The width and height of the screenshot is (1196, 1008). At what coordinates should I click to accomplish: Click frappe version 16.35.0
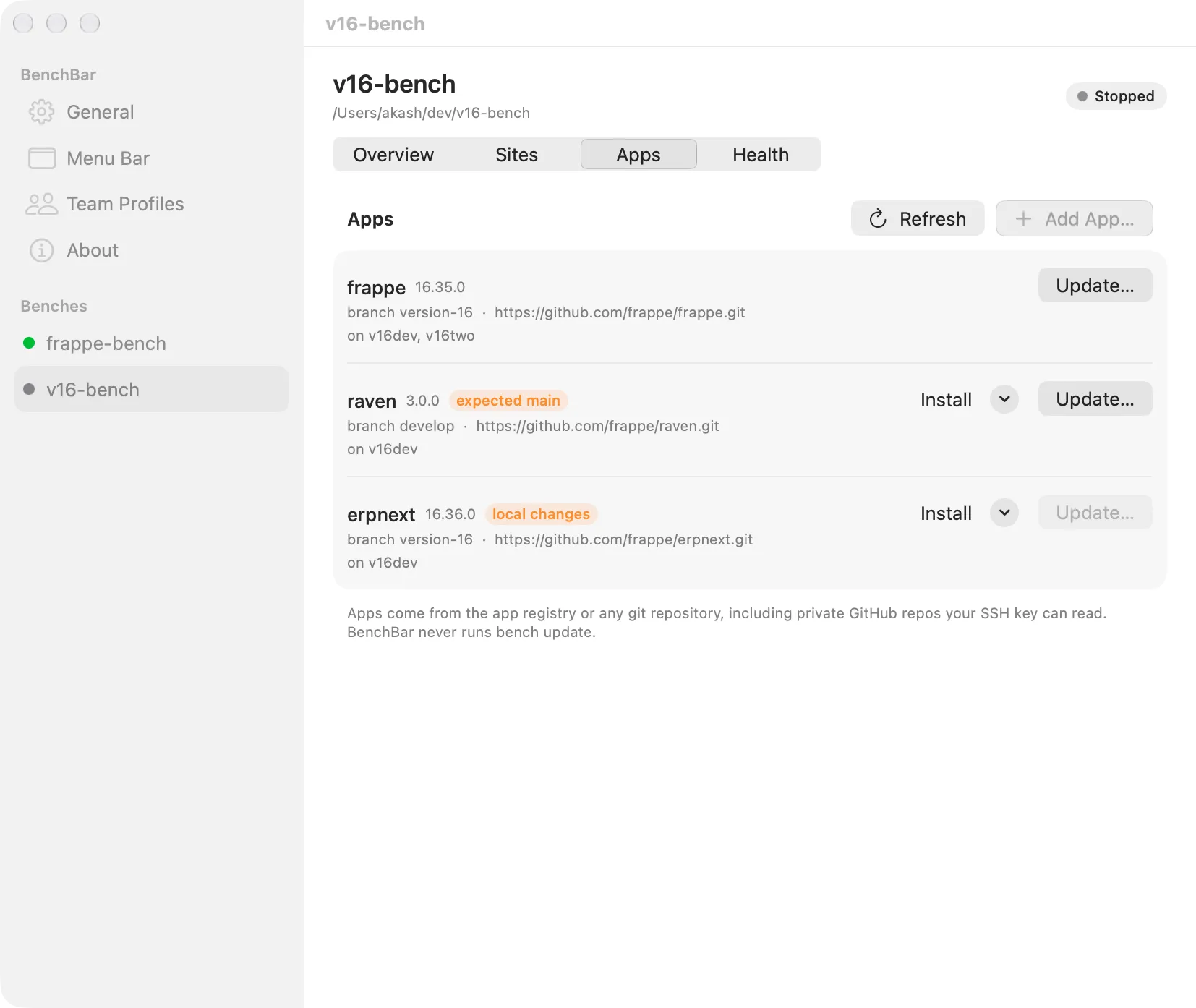tap(440, 287)
